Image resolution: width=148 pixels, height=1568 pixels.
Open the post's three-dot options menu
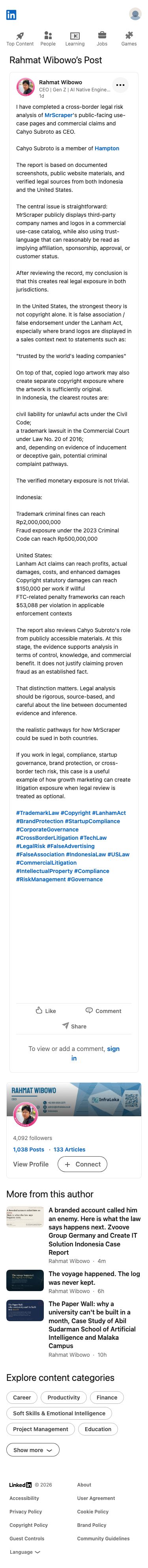[120, 85]
